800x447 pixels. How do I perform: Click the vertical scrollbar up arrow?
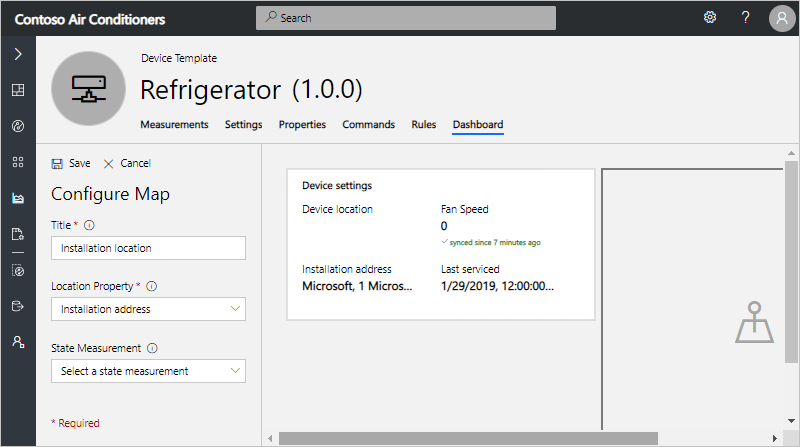pos(791,153)
